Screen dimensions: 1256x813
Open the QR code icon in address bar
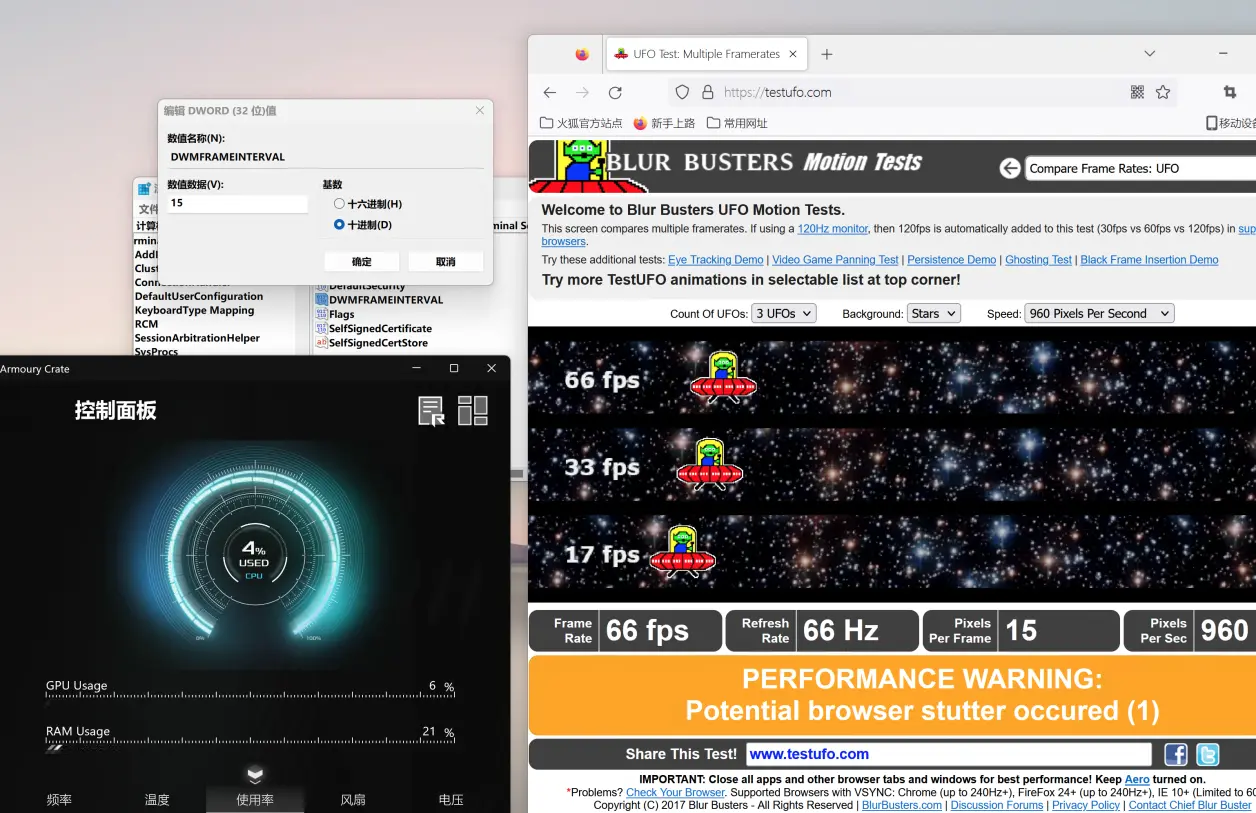pos(1137,92)
